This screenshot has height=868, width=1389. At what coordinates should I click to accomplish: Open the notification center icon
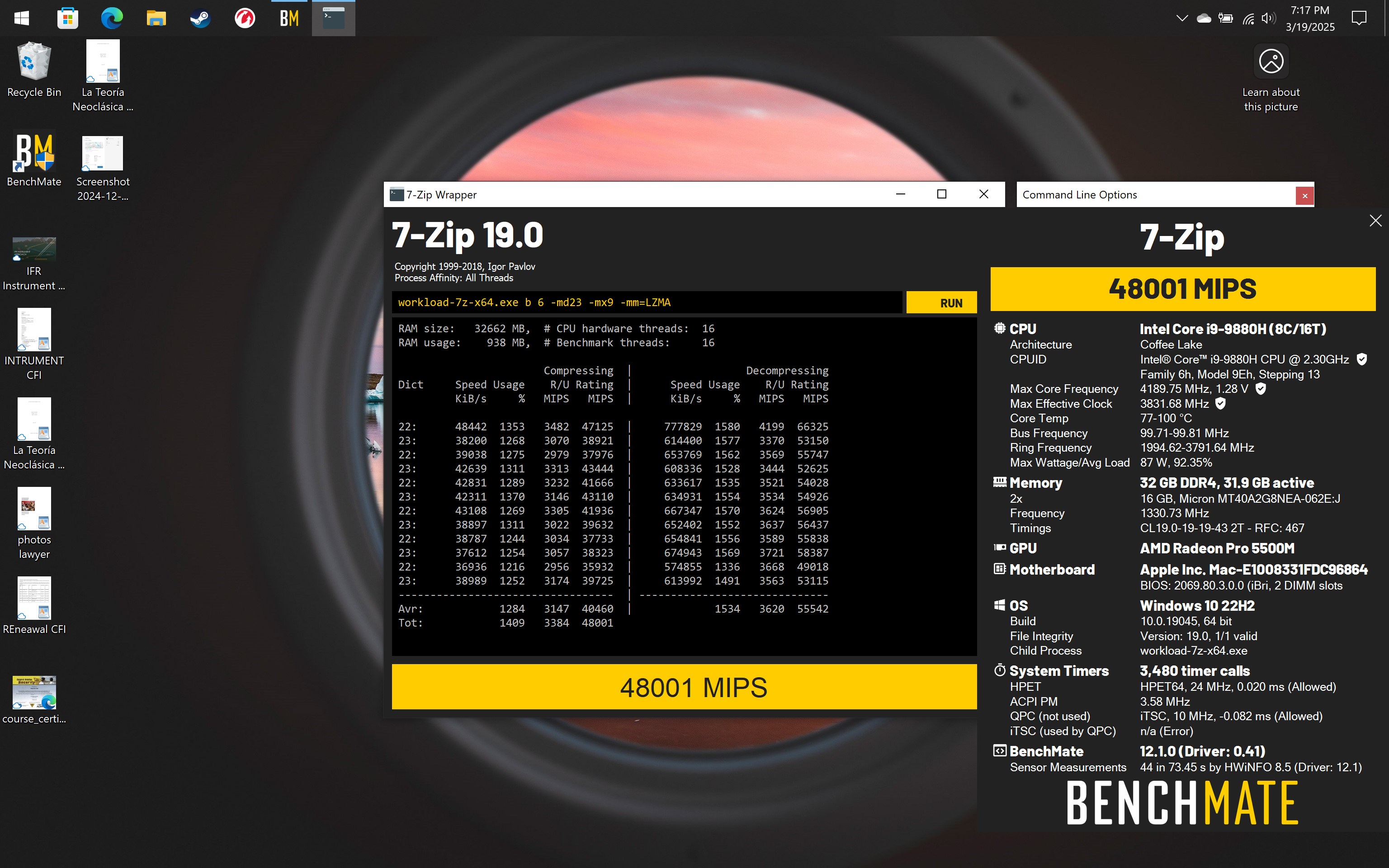[1359, 19]
